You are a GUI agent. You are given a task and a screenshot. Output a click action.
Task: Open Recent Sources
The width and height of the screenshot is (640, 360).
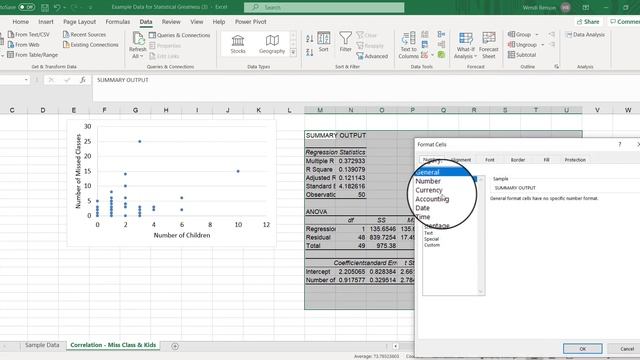click(x=84, y=35)
